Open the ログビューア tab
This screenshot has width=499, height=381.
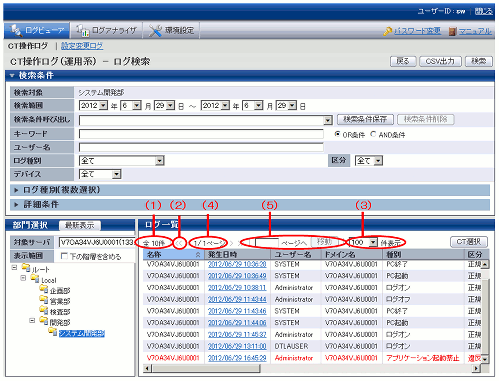coord(37,31)
